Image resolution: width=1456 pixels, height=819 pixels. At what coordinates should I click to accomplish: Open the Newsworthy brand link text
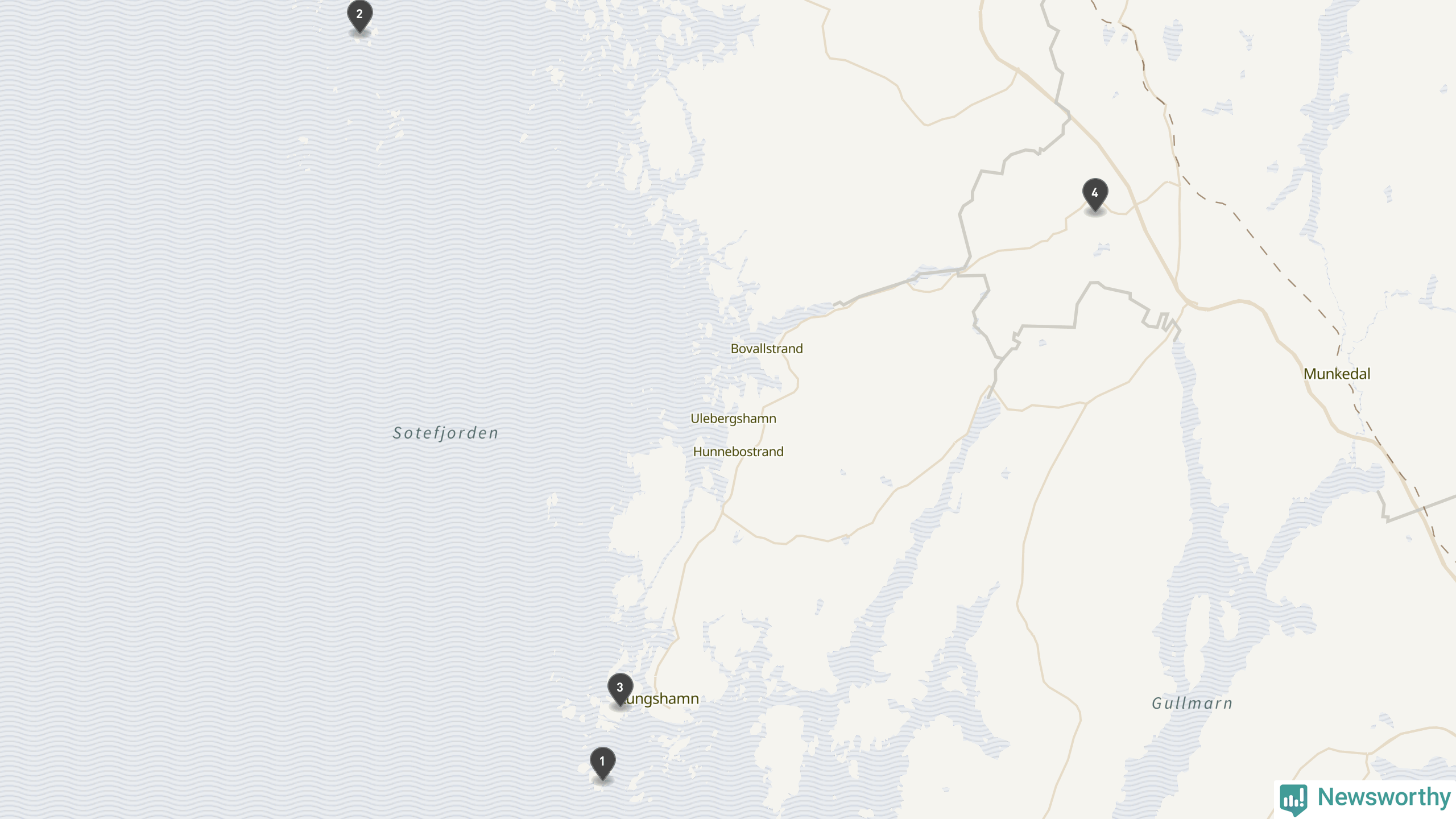[1384, 797]
